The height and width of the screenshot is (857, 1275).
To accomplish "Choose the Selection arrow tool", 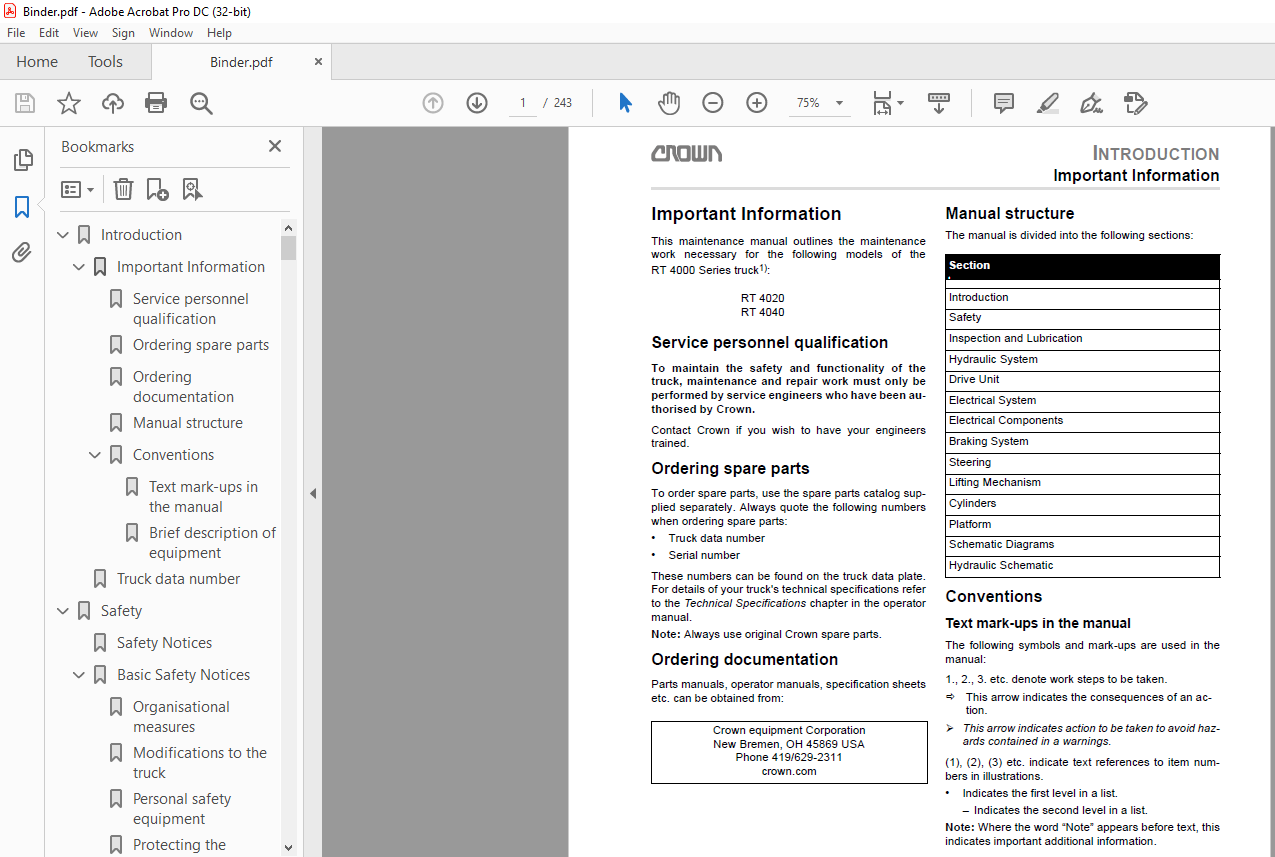I will [625, 103].
